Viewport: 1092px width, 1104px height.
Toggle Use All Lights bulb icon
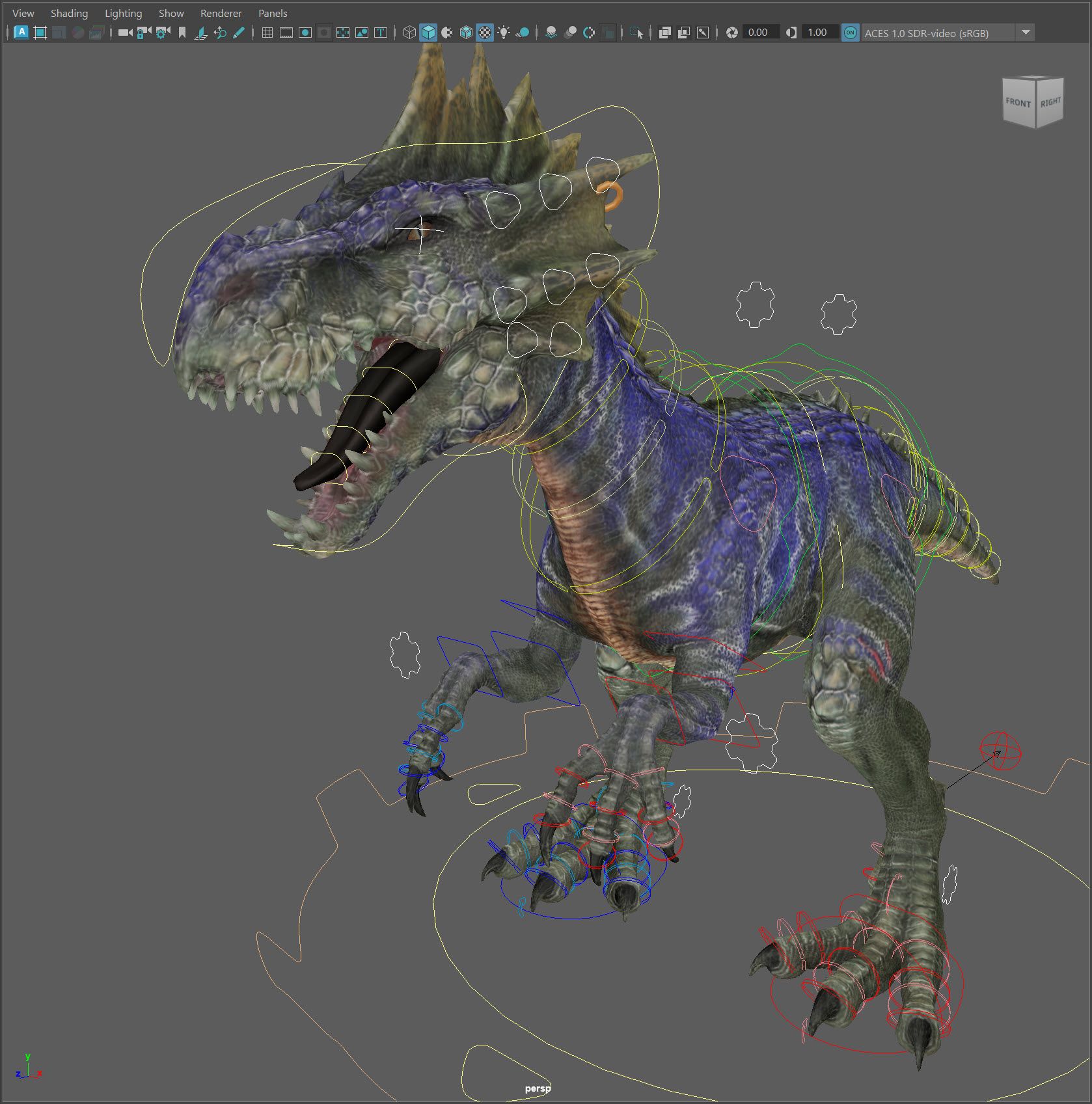[504, 32]
